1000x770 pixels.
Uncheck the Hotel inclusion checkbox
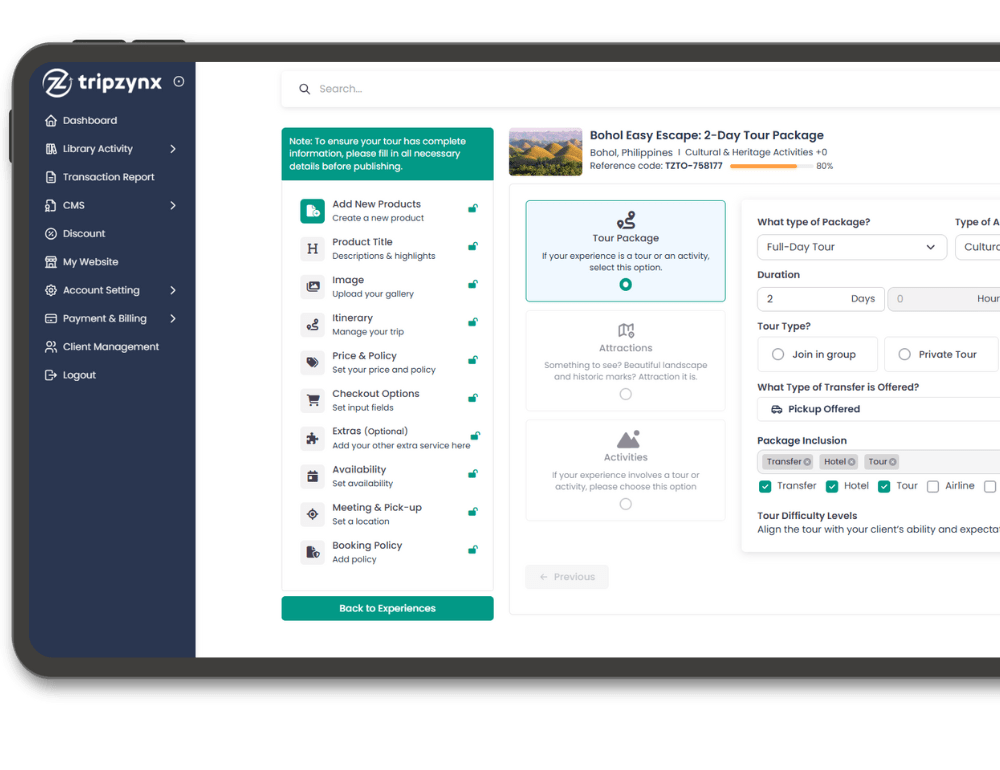click(832, 487)
